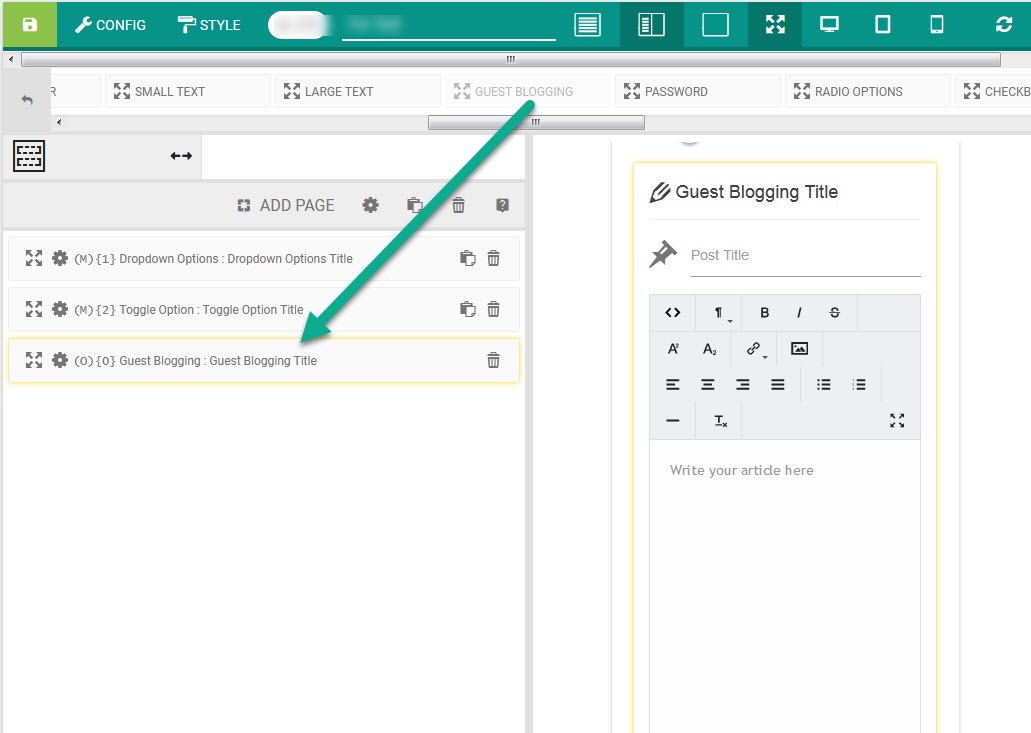Switch to desktop preview icon
Viewport: 1031px width, 733px height.
(x=828, y=25)
